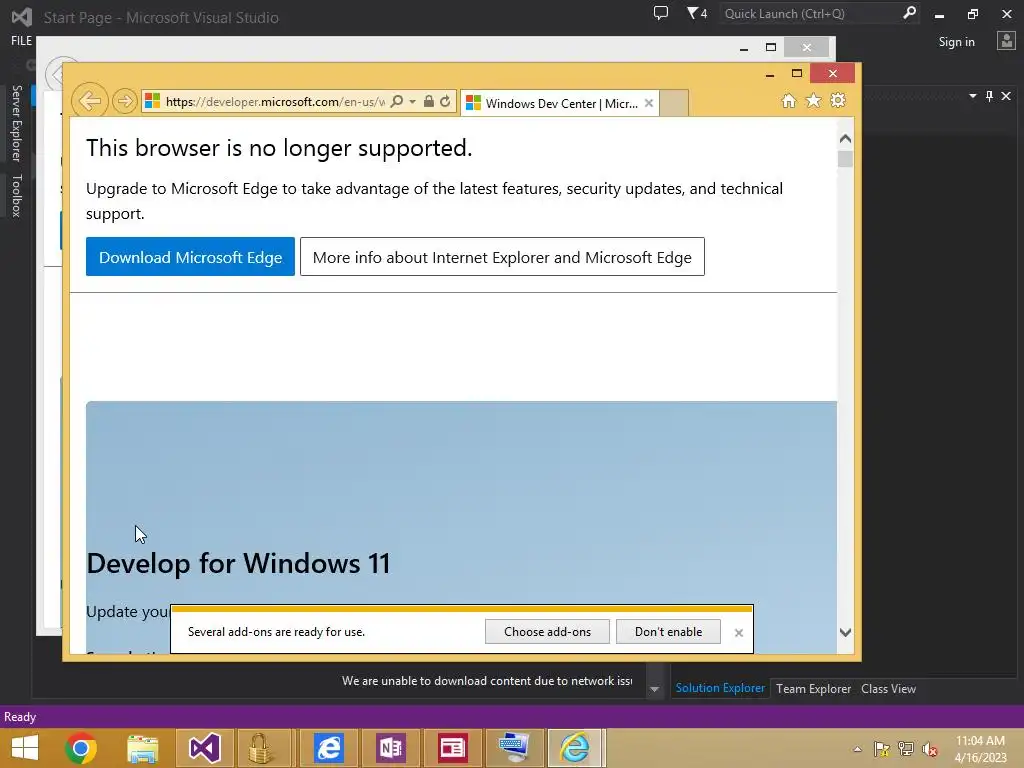Click the browser scrollbar down arrow
1024x768 pixels.
point(845,632)
